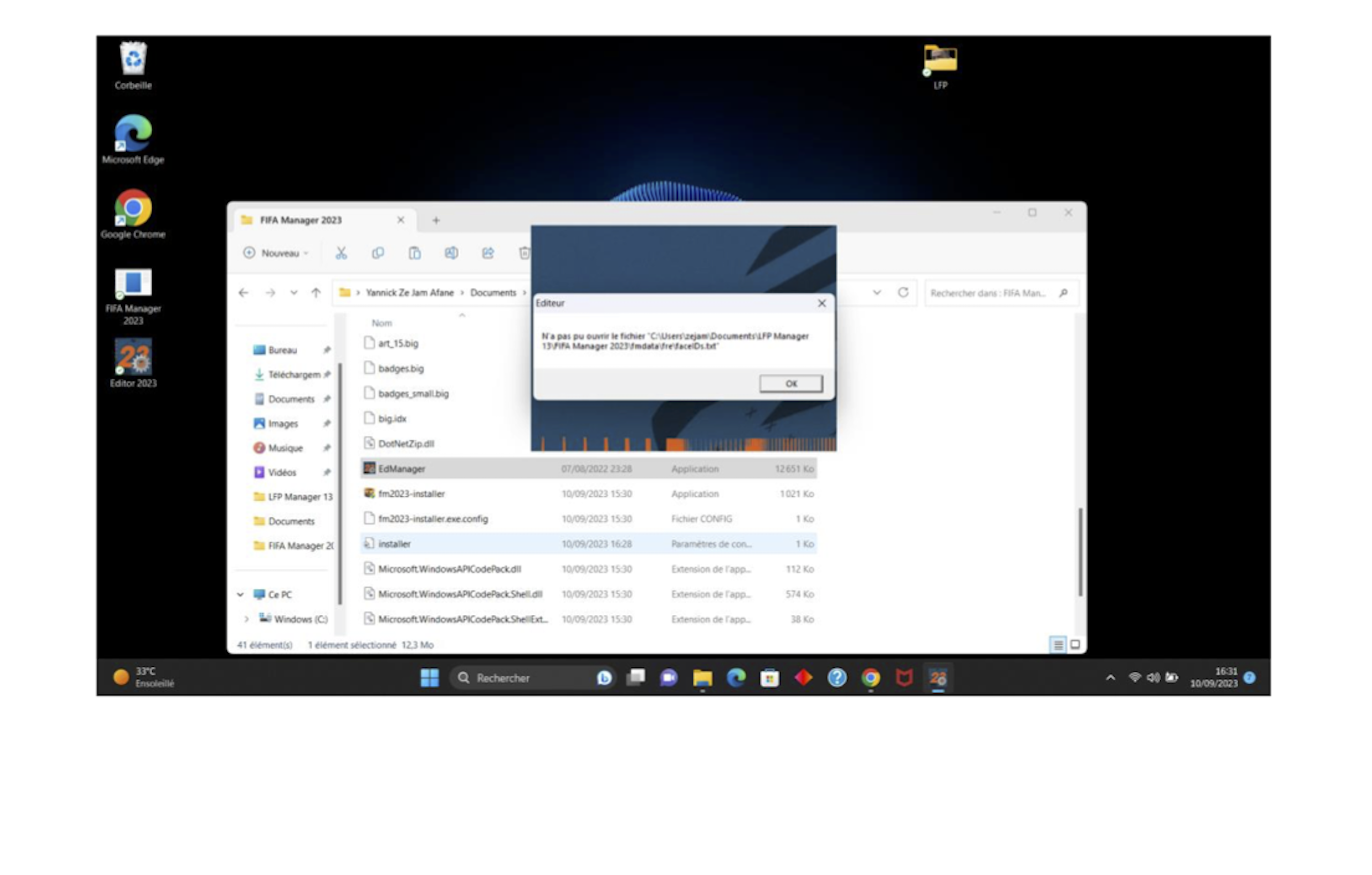This screenshot has width=1372, height=875.
Task: Open File Explorer from the taskbar
Action: pos(702,678)
